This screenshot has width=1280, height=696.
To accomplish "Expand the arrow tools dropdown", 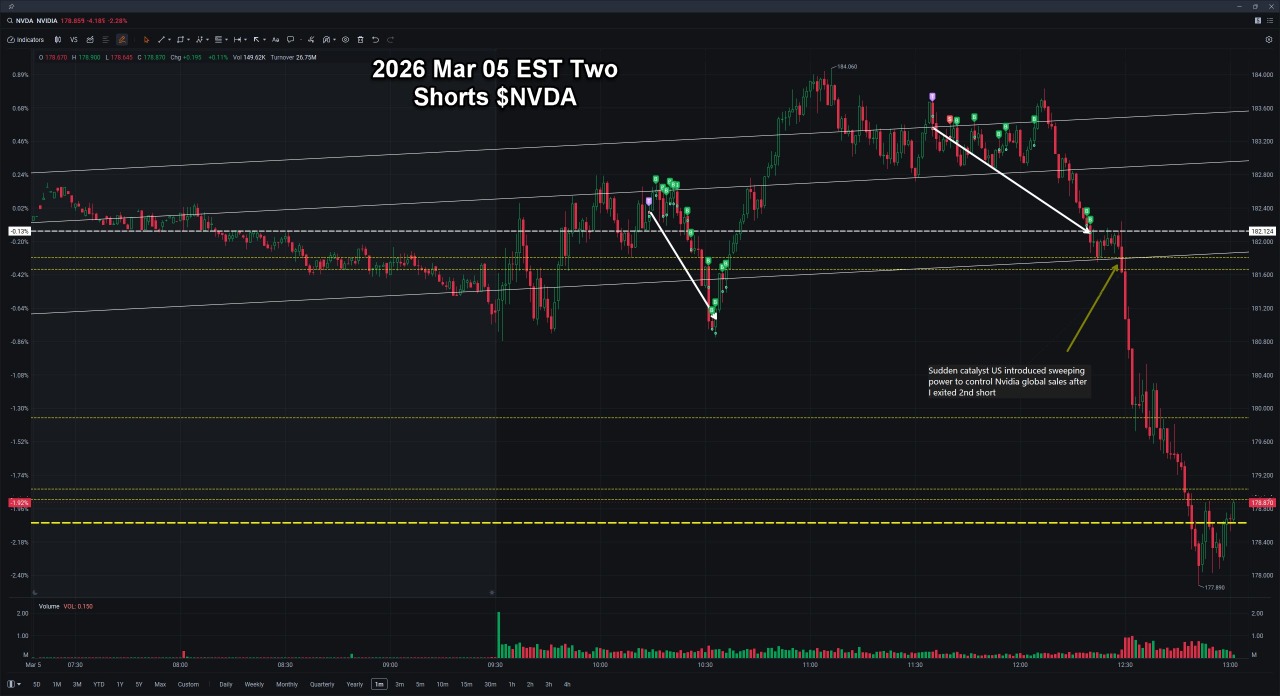I will coord(265,40).
